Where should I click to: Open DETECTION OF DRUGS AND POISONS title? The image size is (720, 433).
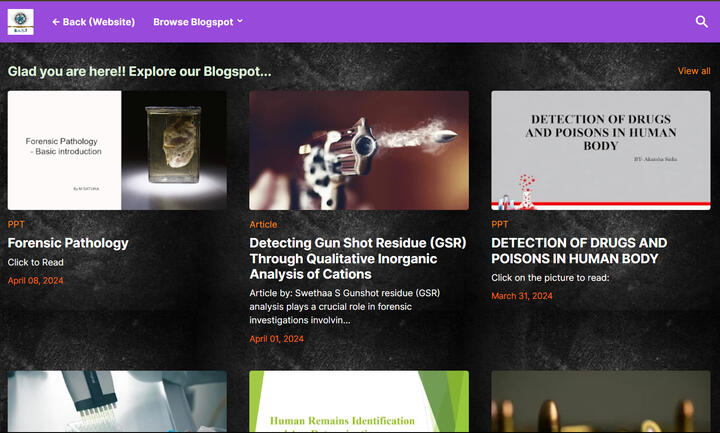[x=579, y=250]
